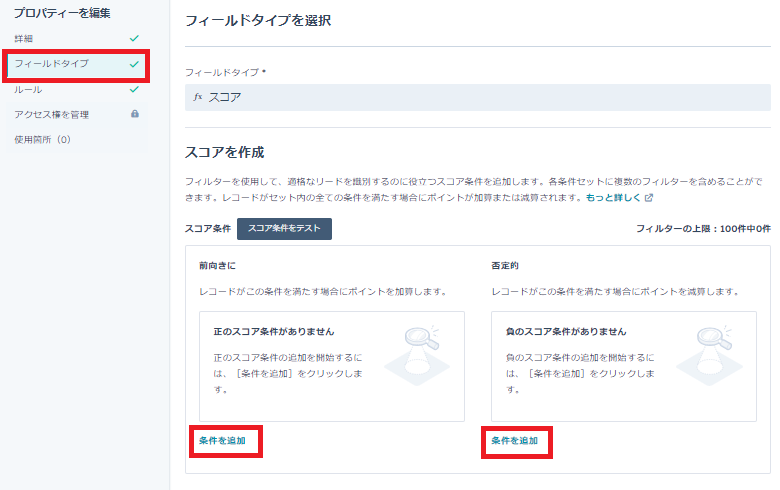The height and width of the screenshot is (490, 780).
Task: Click 条件を追加 under the 前向きに panel
Action: click(x=222, y=441)
